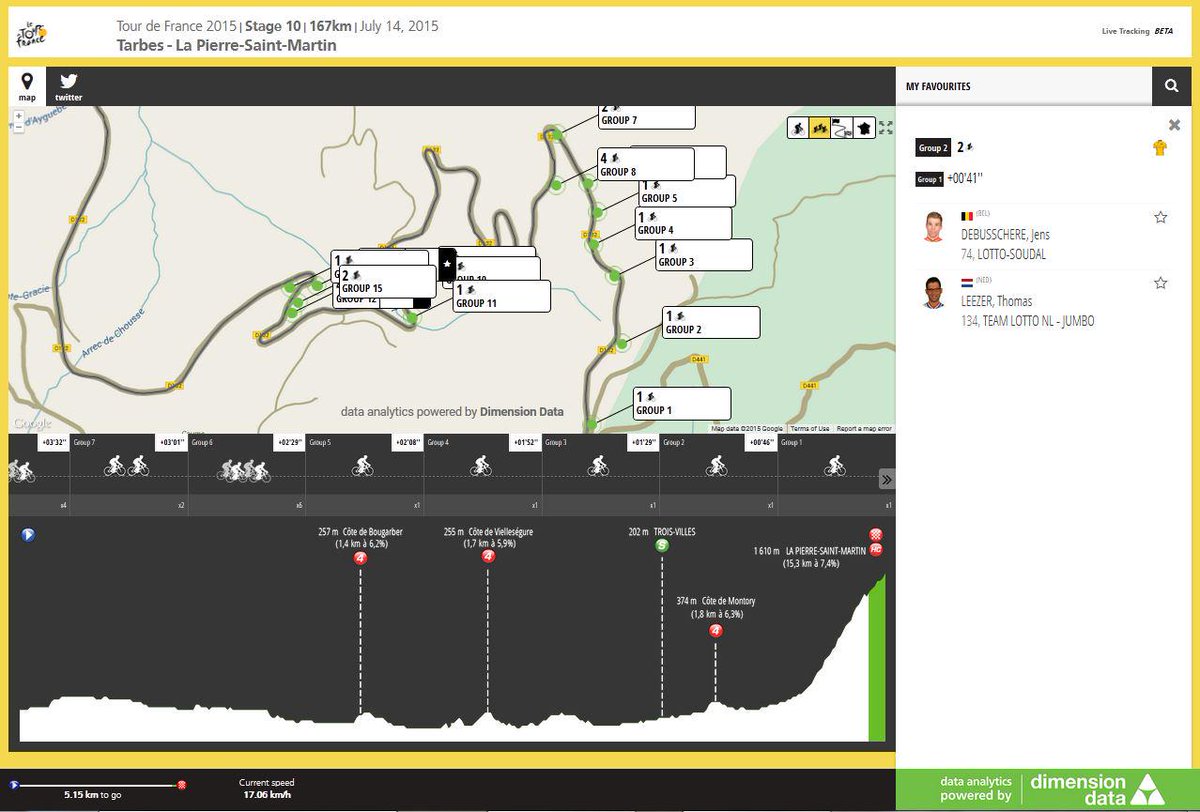1200x812 pixels.
Task: Select Group 2 rider in the group strip
Action: (718, 465)
